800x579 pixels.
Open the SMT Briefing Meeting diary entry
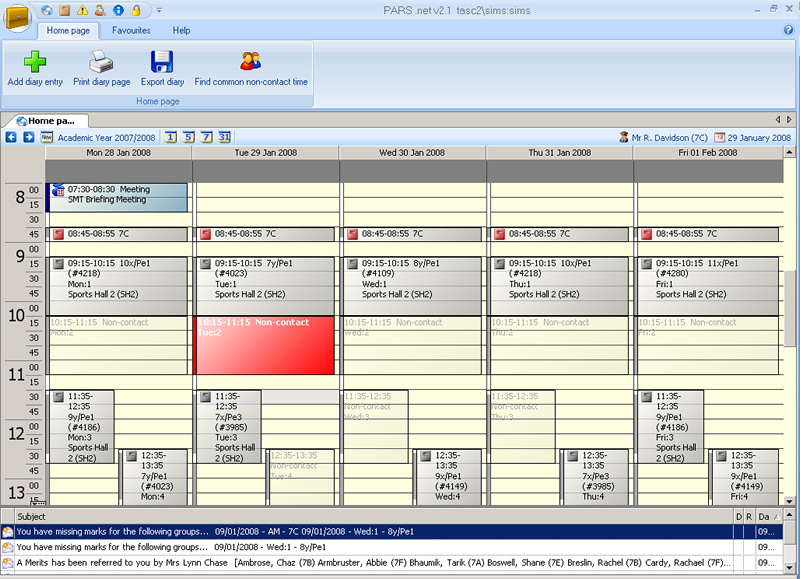point(118,196)
